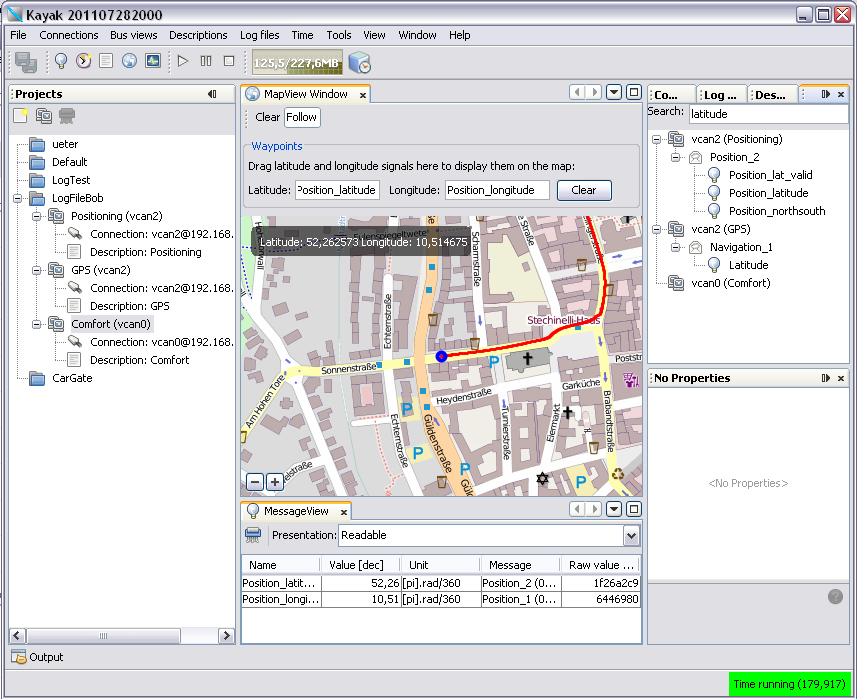Click Clear button next to Longitude field
The height and width of the screenshot is (699, 857).
click(x=584, y=190)
